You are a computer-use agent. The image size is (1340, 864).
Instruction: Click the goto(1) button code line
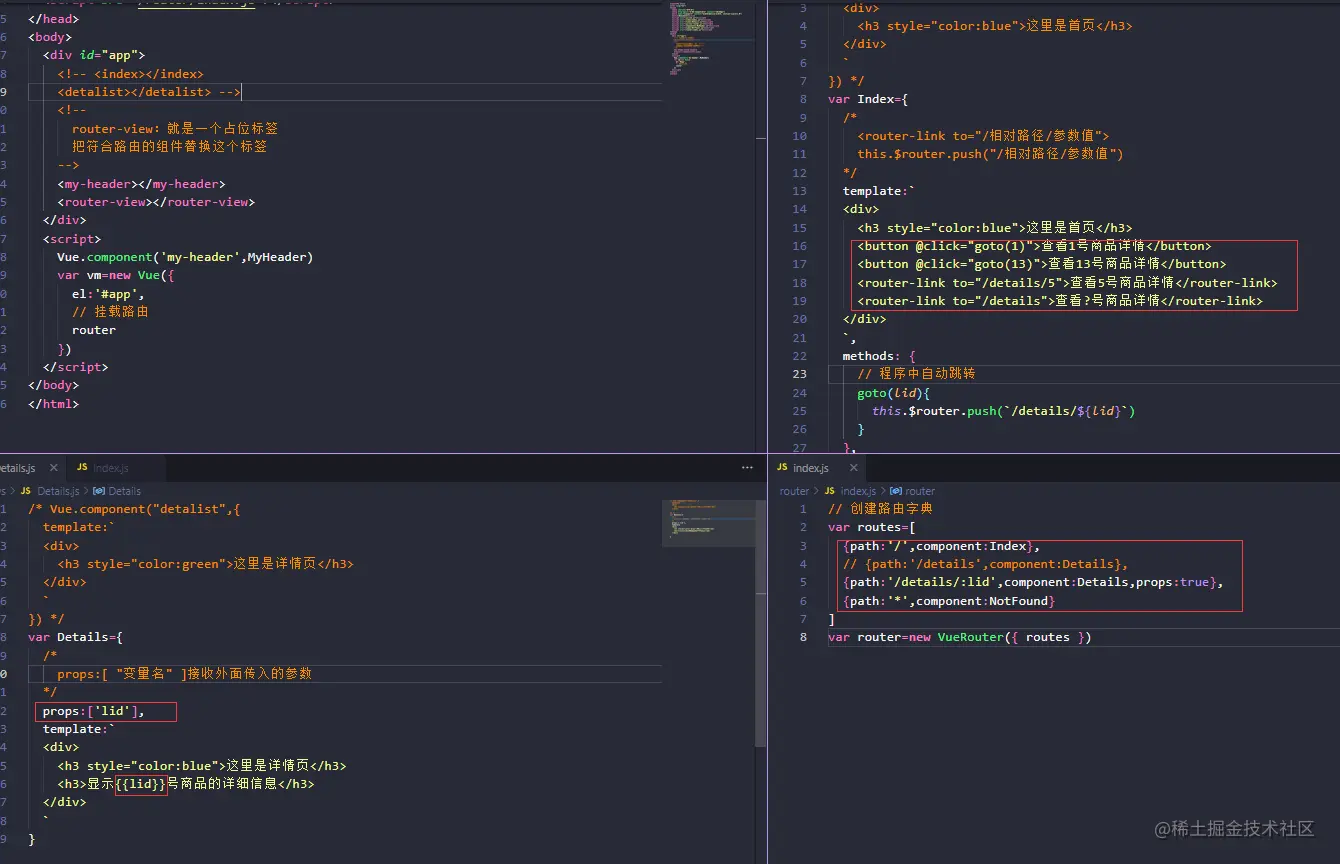coord(1034,246)
